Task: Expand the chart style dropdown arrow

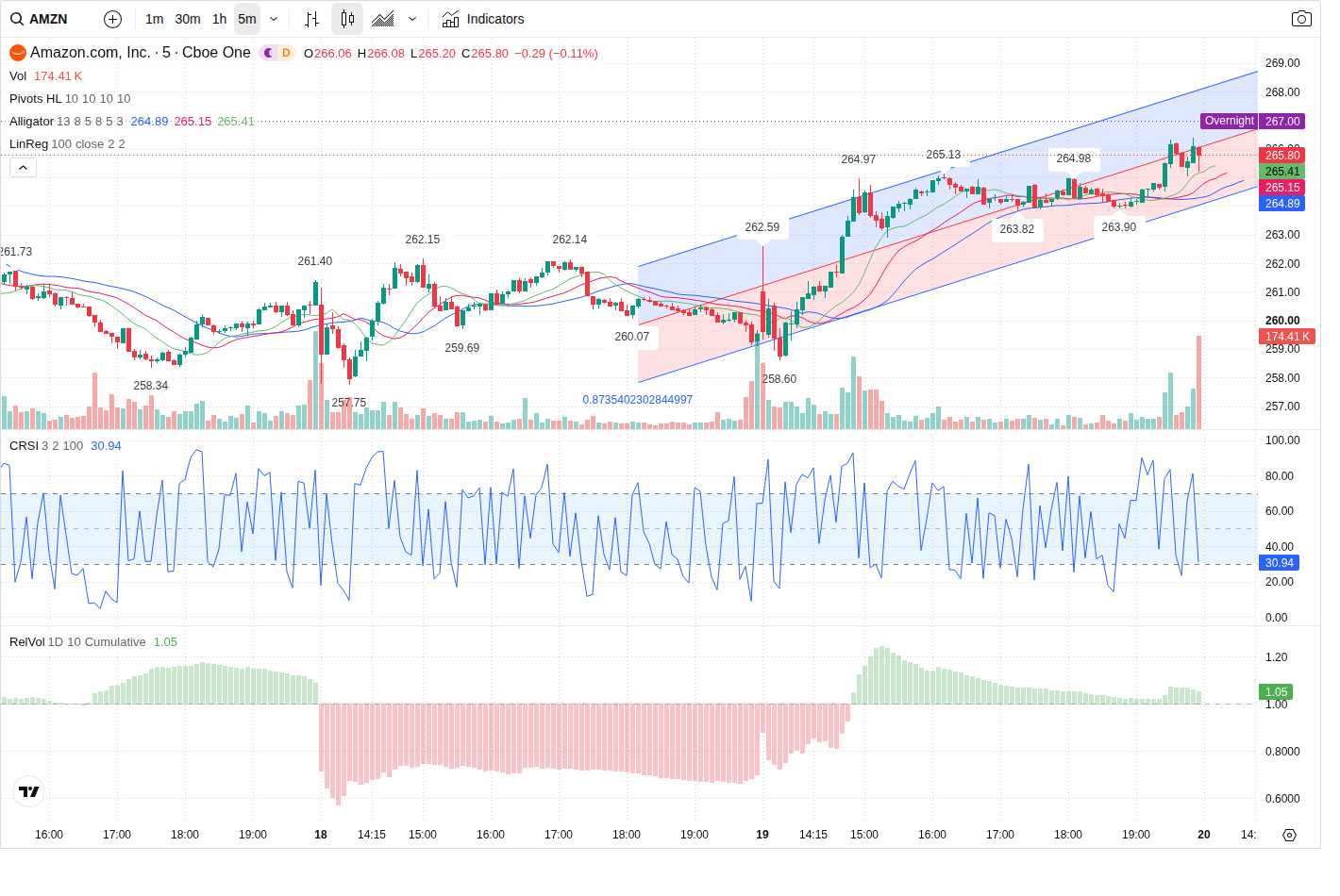Action: [x=412, y=19]
